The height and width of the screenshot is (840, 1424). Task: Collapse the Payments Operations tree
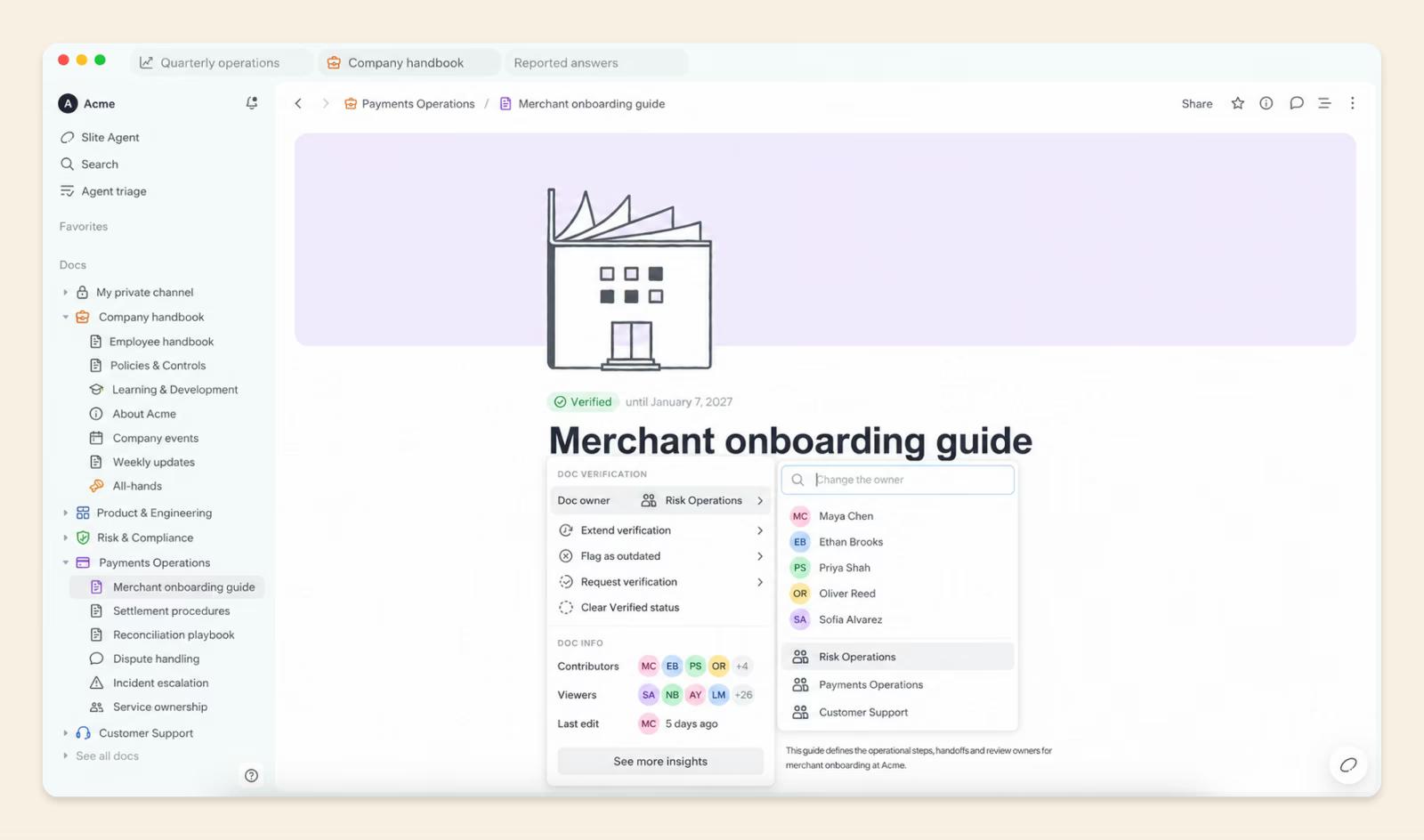coord(65,562)
